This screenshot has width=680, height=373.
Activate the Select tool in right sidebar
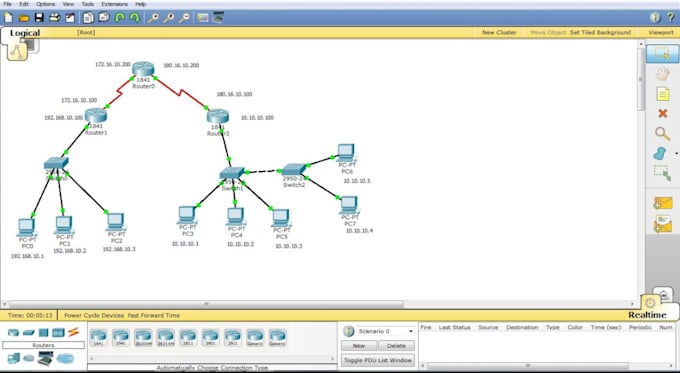tap(662, 54)
